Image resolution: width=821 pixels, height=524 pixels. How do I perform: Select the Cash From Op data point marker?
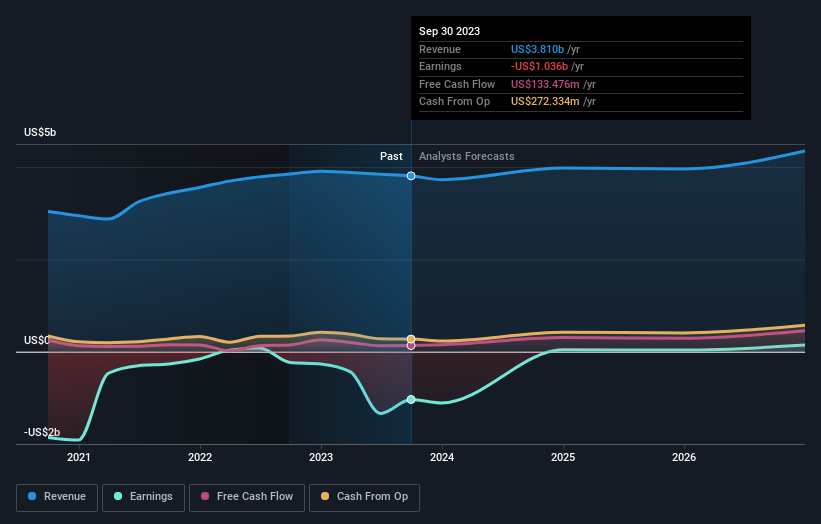pos(411,339)
